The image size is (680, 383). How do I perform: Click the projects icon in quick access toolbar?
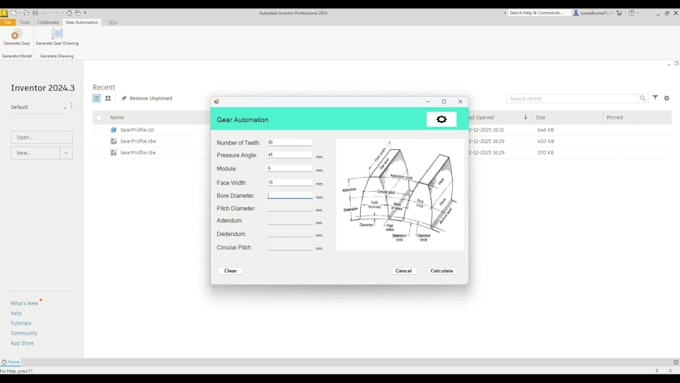tap(78, 13)
